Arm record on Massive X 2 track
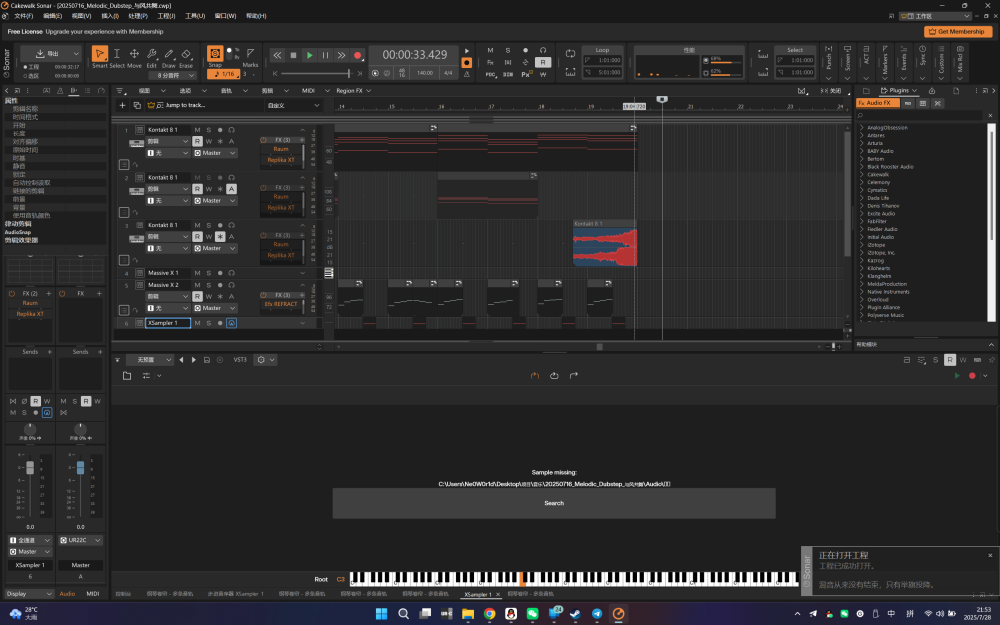Viewport: 1000px width, 625px height. coord(220,285)
